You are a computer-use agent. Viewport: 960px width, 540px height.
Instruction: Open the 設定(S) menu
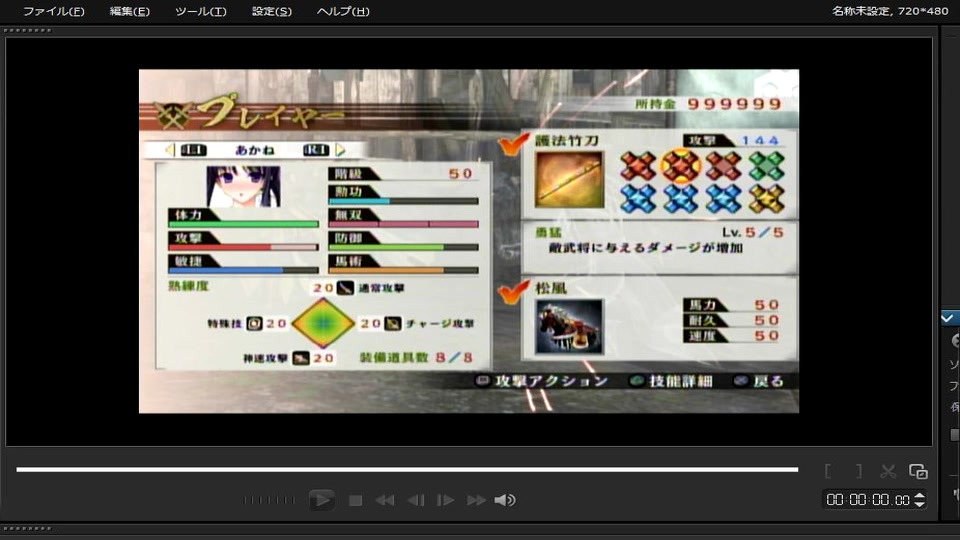pyautogui.click(x=272, y=11)
